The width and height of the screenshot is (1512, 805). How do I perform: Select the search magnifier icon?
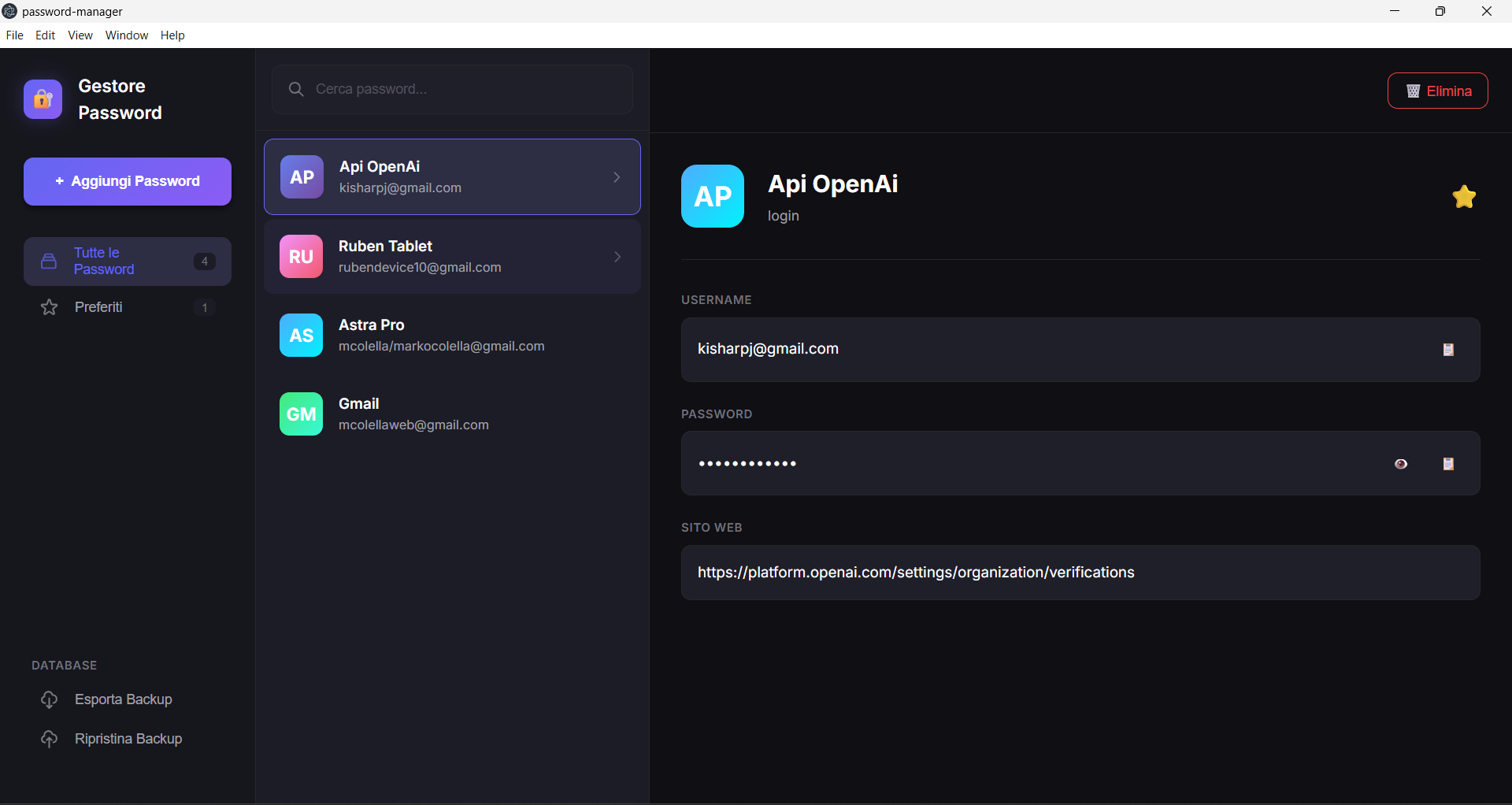(x=296, y=89)
